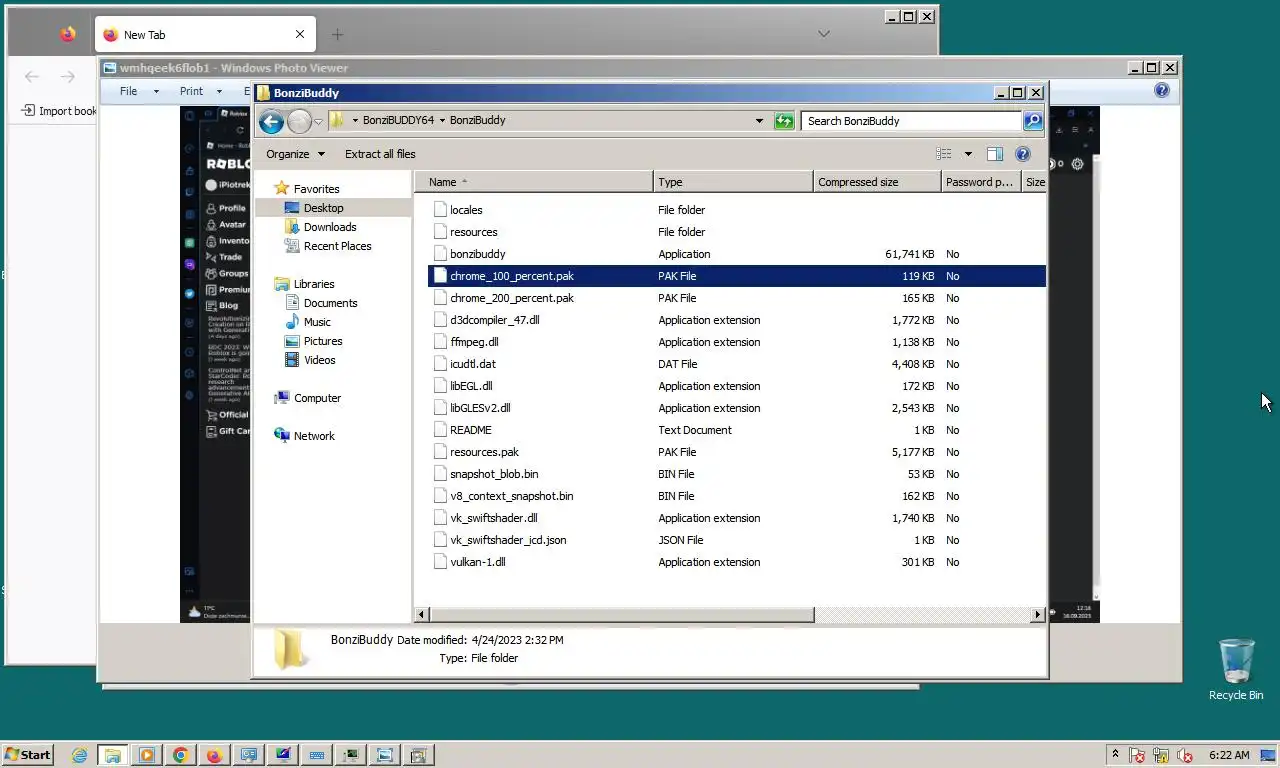Open Explorer help question-mark icon
The image size is (1280, 768).
tap(1023, 154)
